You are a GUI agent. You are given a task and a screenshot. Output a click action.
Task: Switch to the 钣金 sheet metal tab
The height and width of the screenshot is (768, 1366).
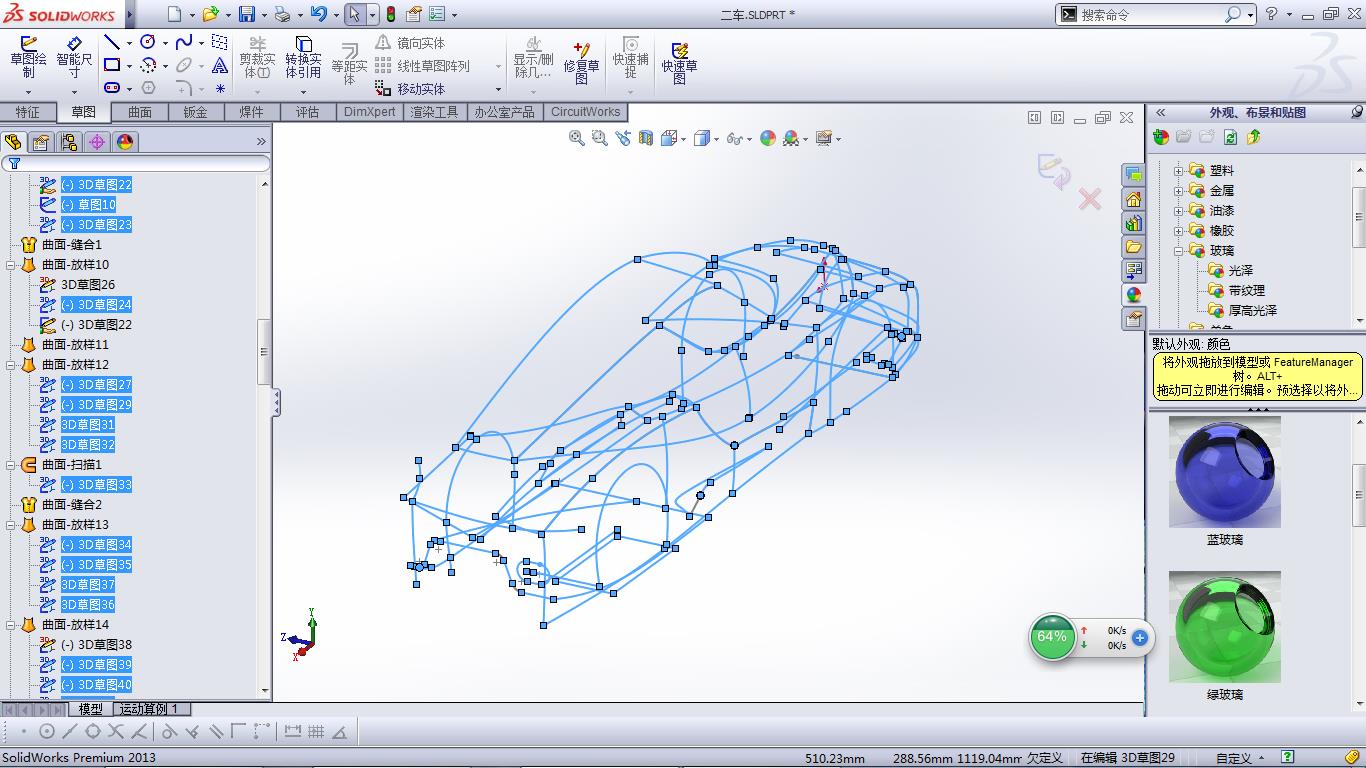(x=196, y=112)
